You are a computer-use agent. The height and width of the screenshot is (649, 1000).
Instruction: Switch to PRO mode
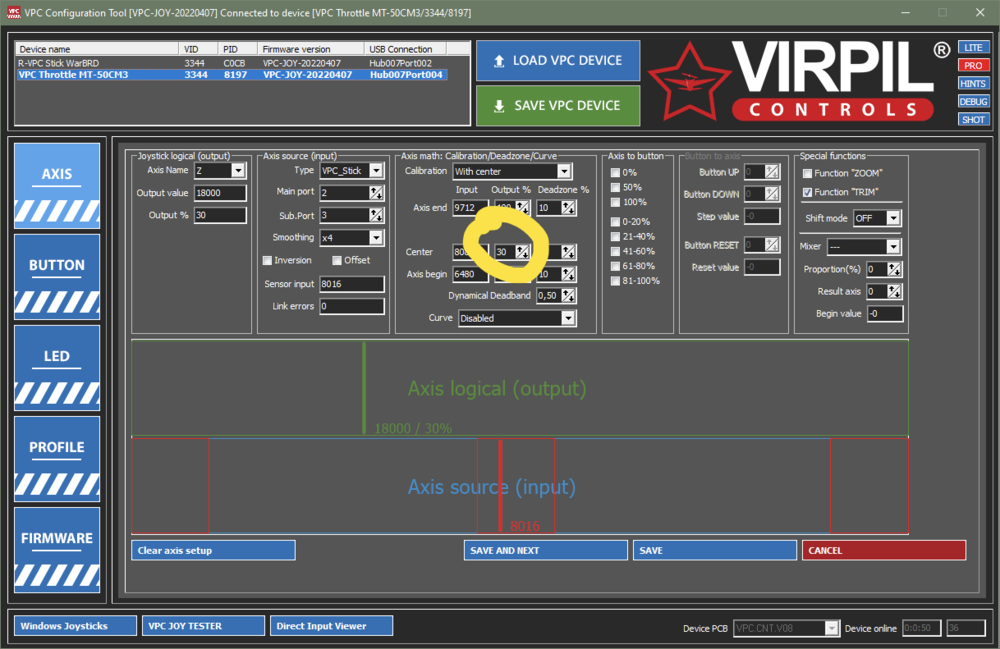tap(973, 66)
